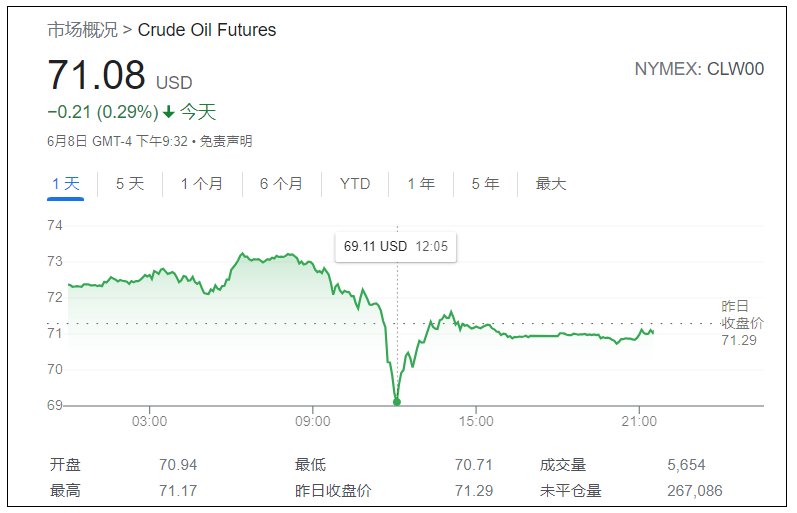Click the green low-point marker dot on chart
This screenshot has width=797, height=513.
point(397,402)
